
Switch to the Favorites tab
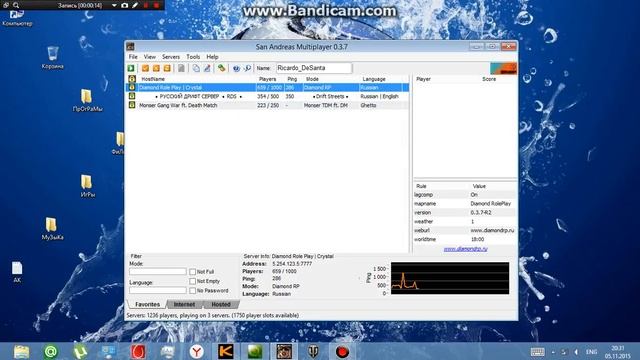click(147, 304)
